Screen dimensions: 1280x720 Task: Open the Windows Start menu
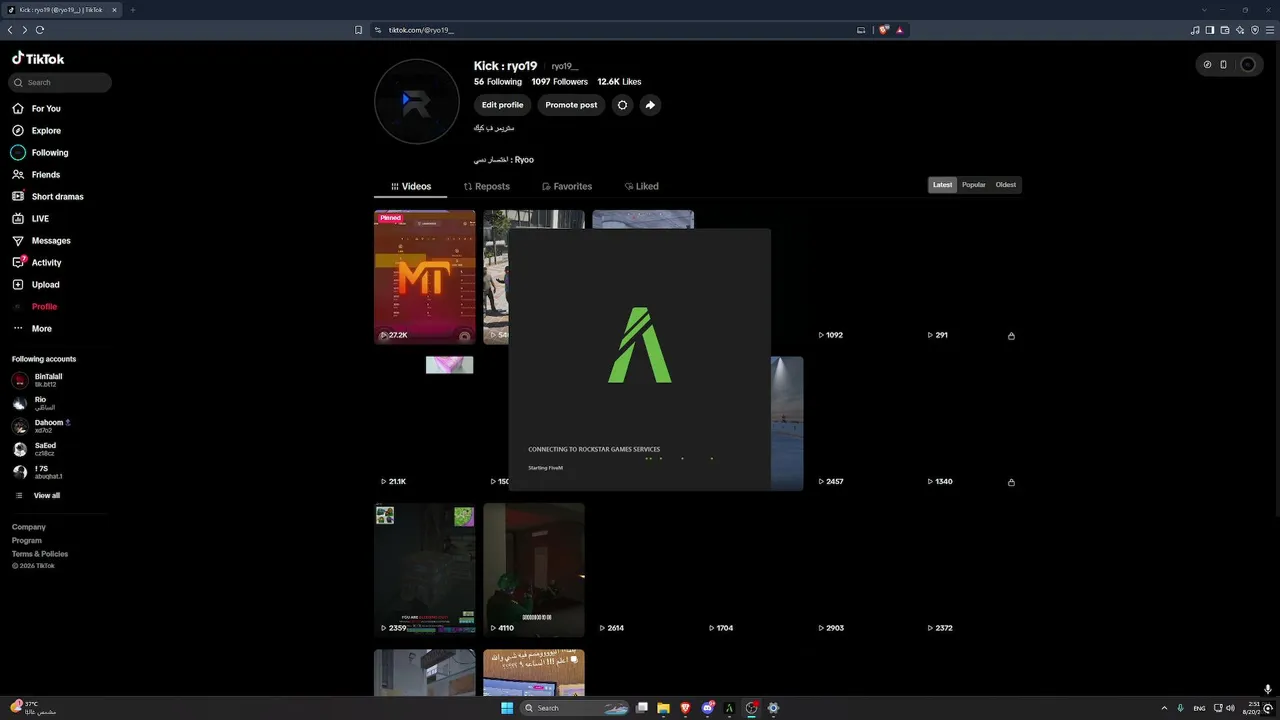(507, 708)
